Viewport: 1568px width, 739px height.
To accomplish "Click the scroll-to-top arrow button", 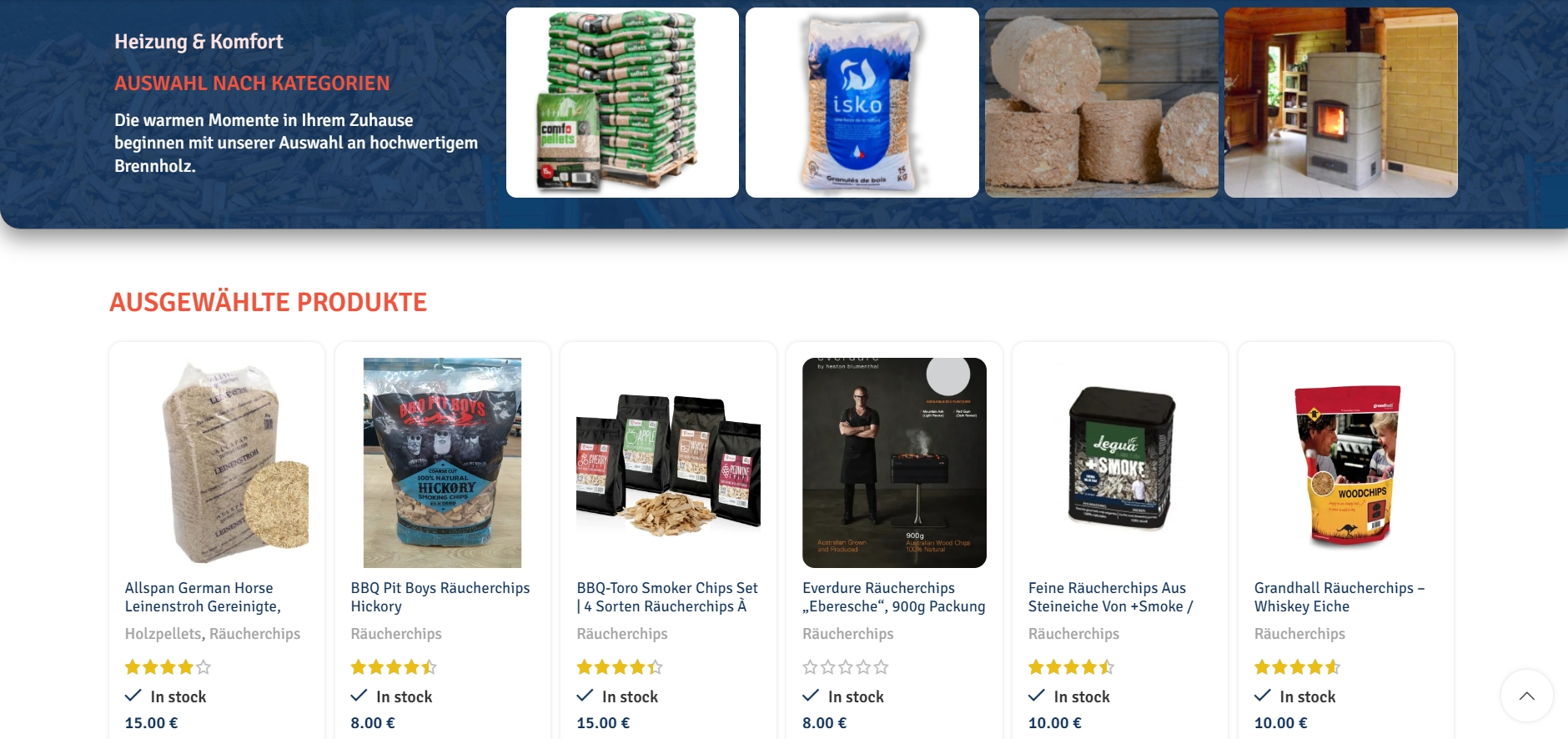I will pos(1526,696).
